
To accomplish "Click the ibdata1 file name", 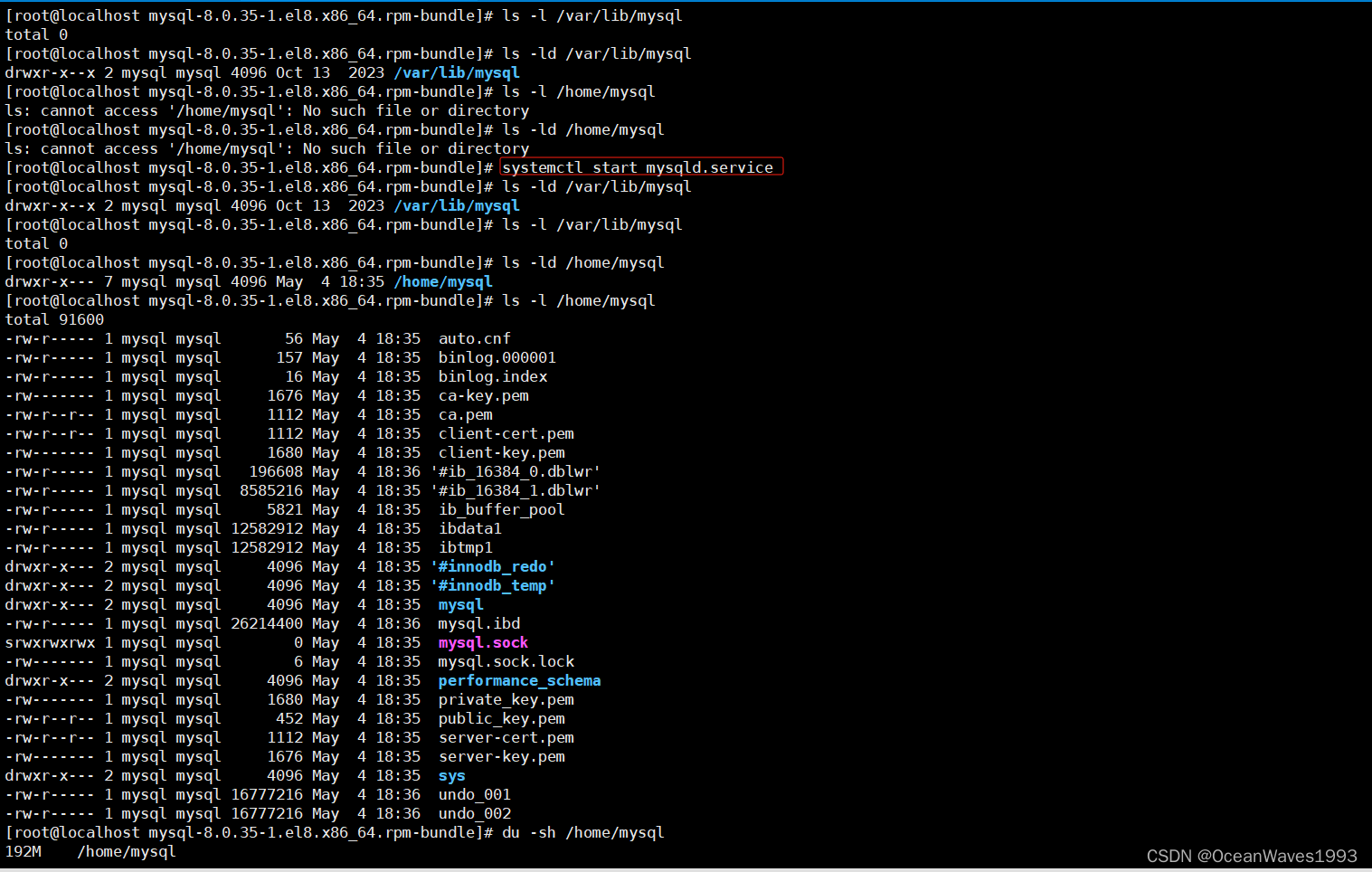I will (x=470, y=528).
